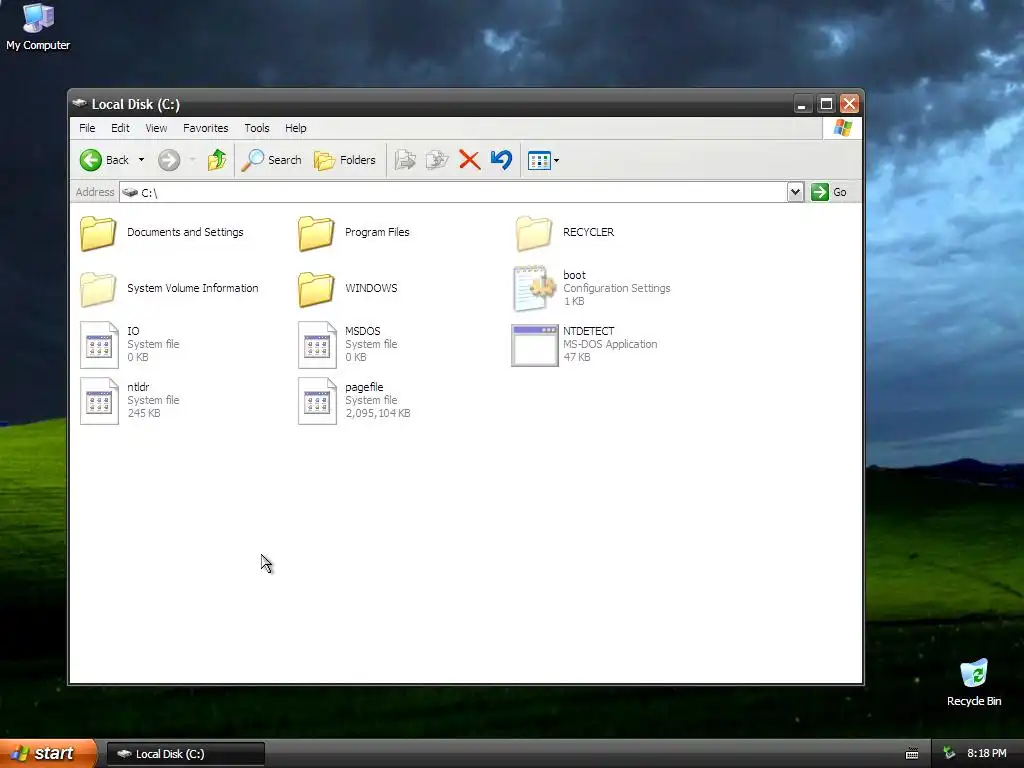Select the WINDOWS folder icon
This screenshot has height=768, width=1024.
point(316,289)
